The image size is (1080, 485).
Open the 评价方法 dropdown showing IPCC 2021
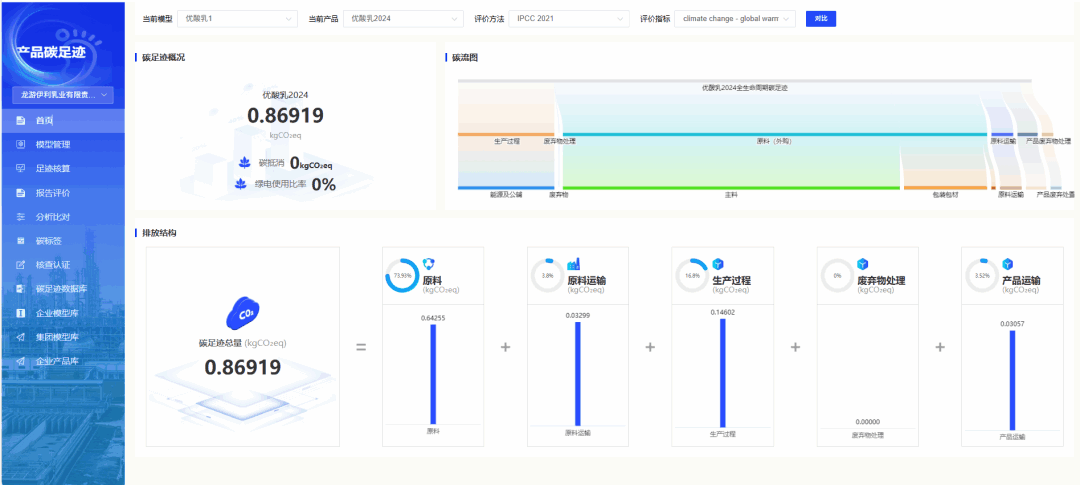pyautogui.click(x=570, y=19)
